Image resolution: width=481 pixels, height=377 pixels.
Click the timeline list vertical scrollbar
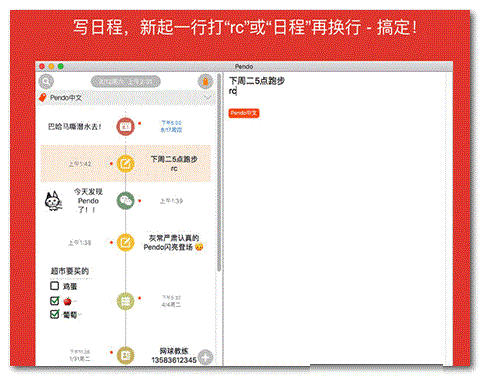[219, 172]
